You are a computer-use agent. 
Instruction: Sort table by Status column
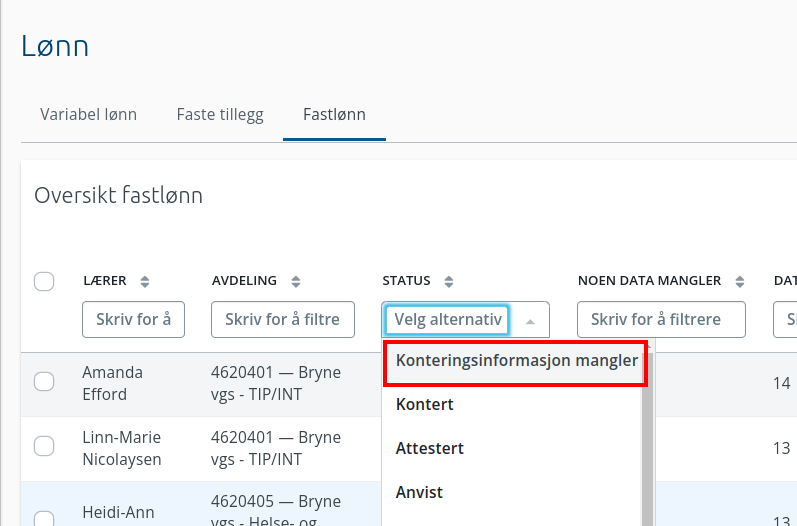coord(448,281)
